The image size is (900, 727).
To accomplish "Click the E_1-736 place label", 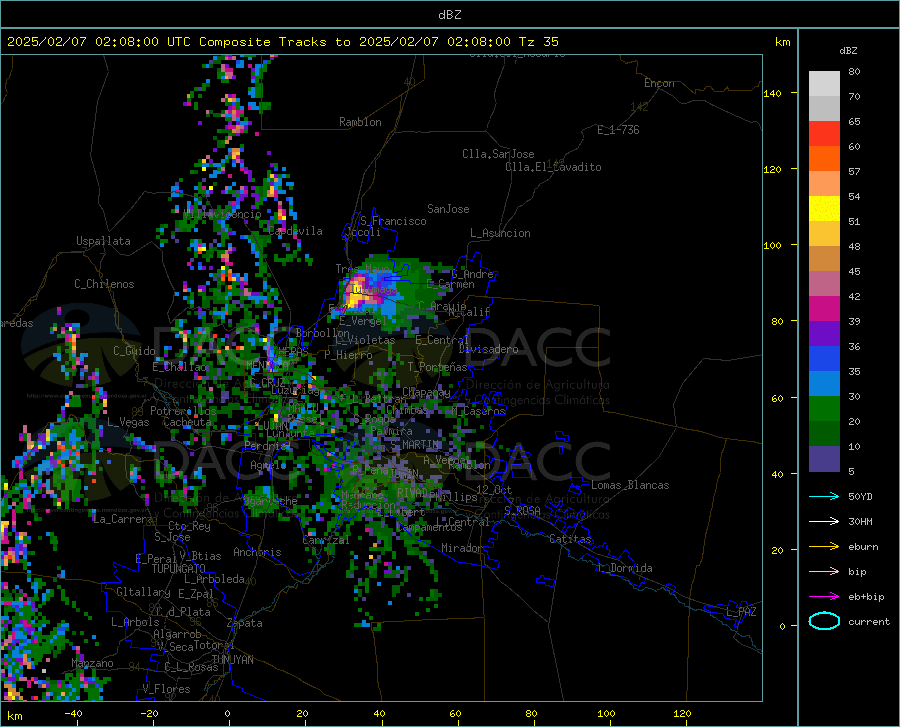I will tap(618, 130).
